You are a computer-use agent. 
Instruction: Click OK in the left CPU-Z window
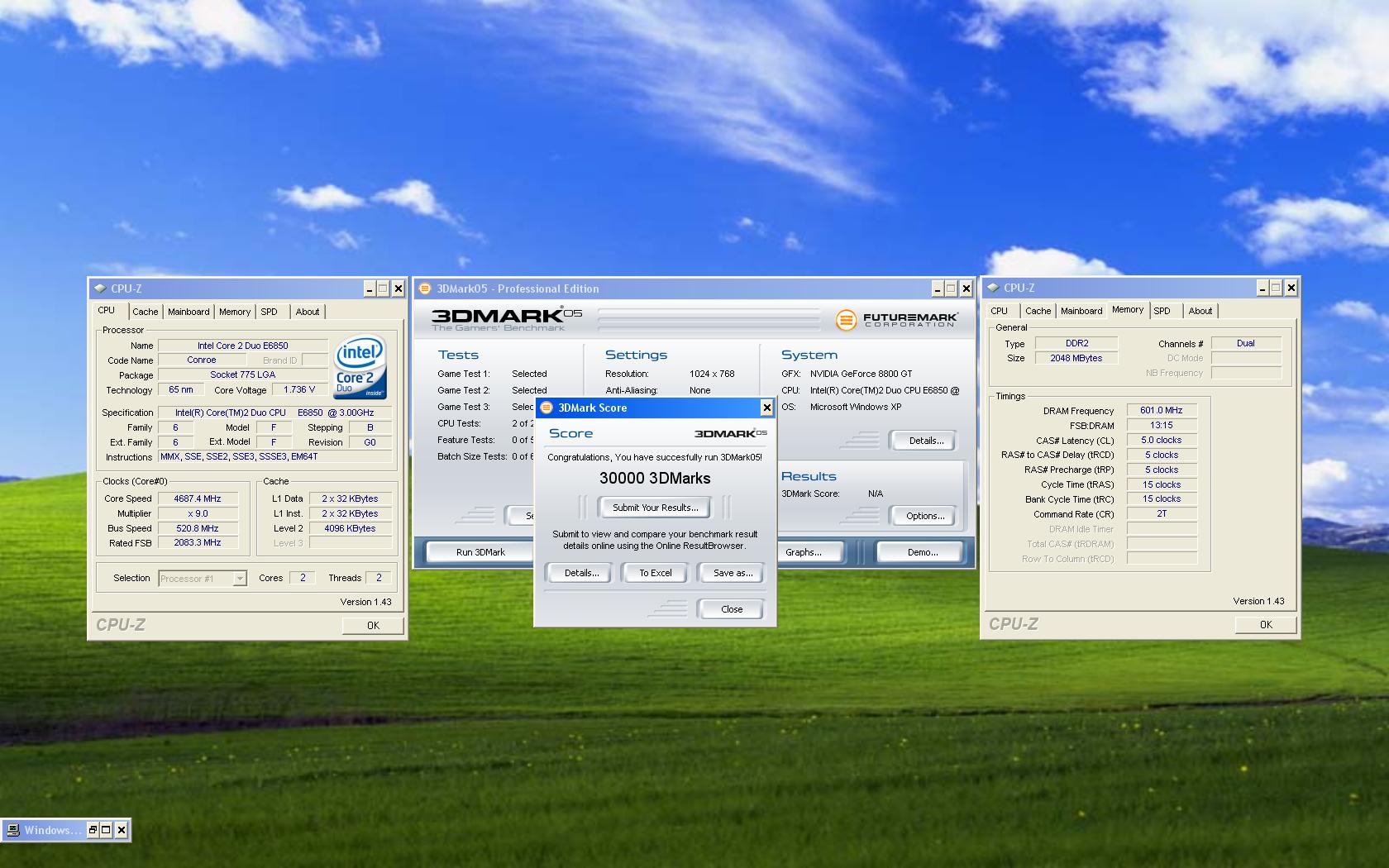tap(373, 626)
